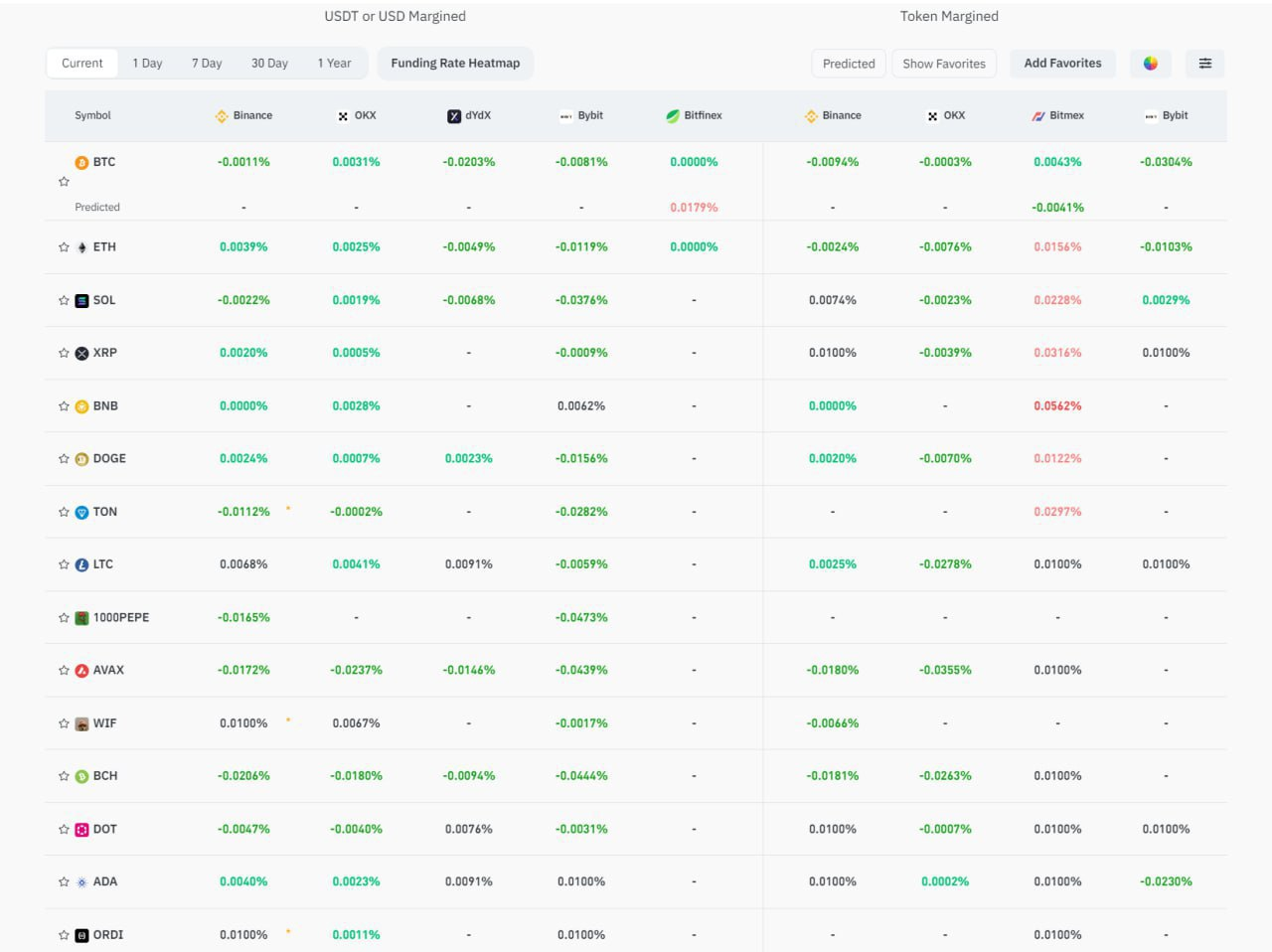The image size is (1272, 952).
Task: Click the Show Favorites button
Action: tap(944, 64)
